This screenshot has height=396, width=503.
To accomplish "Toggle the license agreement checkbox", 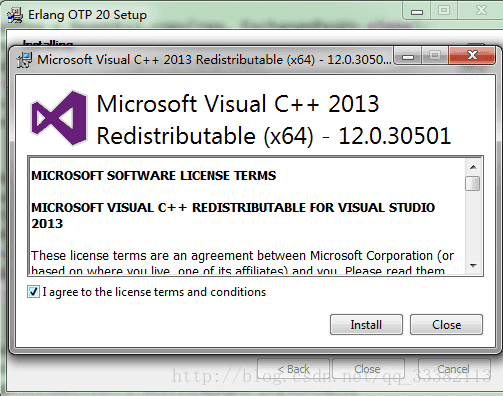I will click(x=33, y=292).
